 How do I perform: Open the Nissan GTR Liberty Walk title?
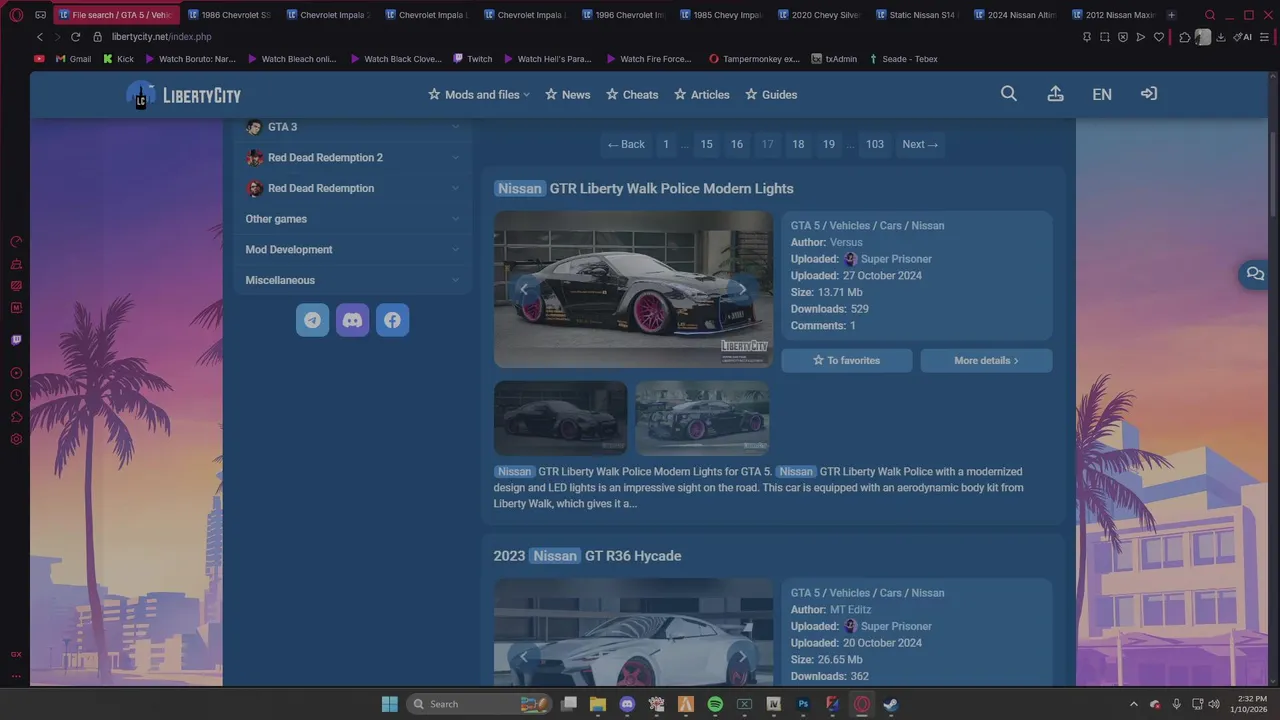pyautogui.click(x=643, y=188)
